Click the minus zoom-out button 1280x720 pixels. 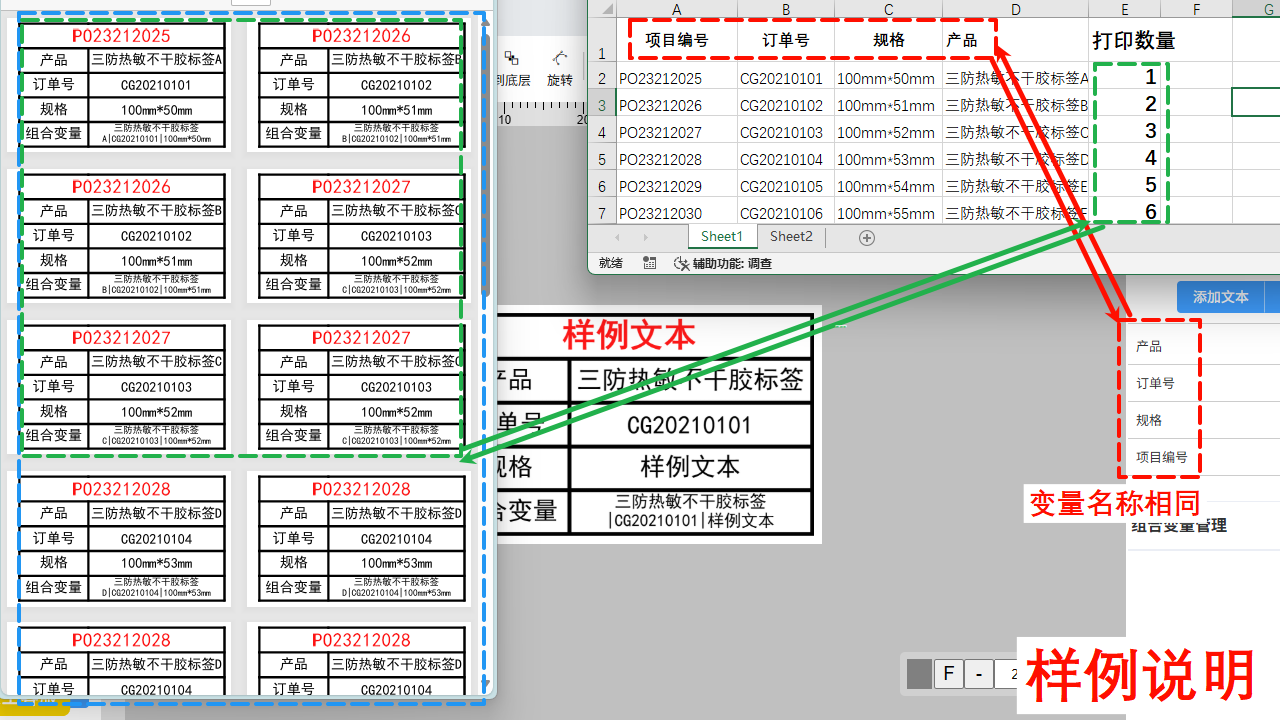point(979,674)
